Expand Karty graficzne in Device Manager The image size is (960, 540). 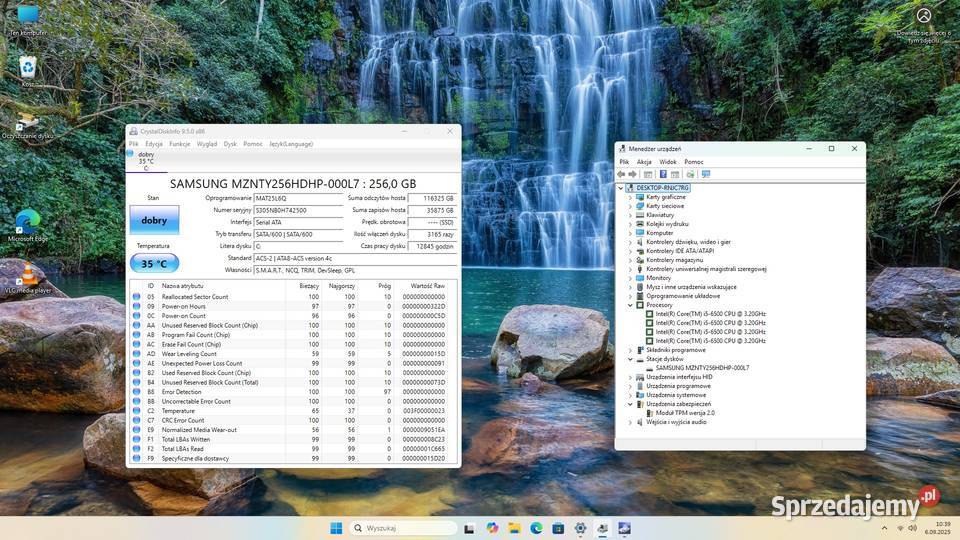pyautogui.click(x=630, y=197)
